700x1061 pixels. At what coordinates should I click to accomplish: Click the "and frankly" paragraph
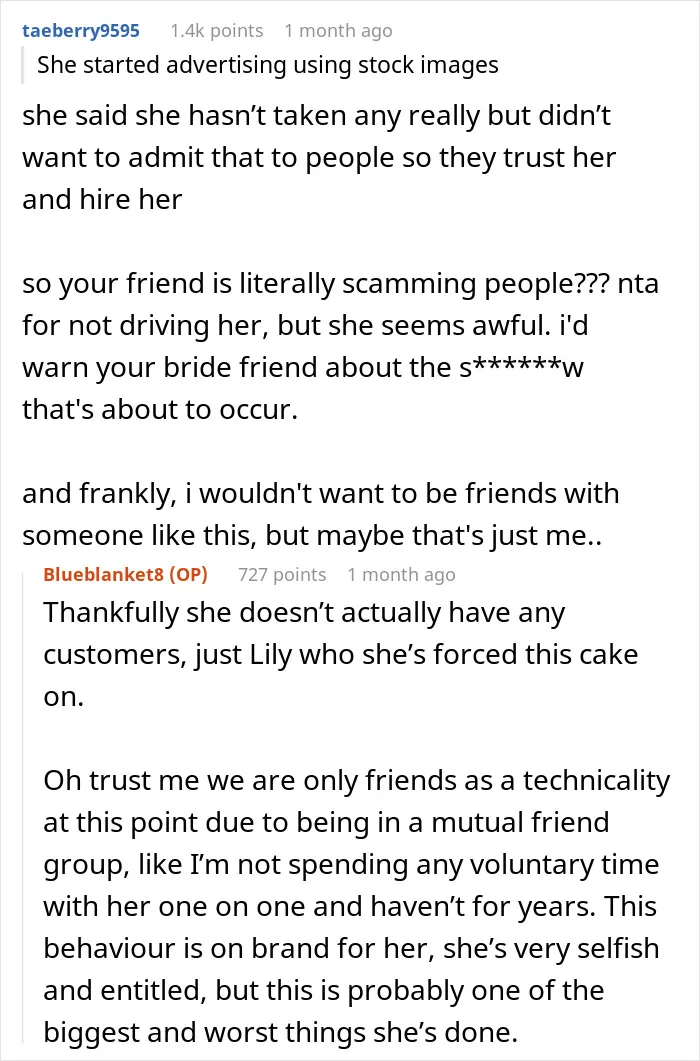320,514
